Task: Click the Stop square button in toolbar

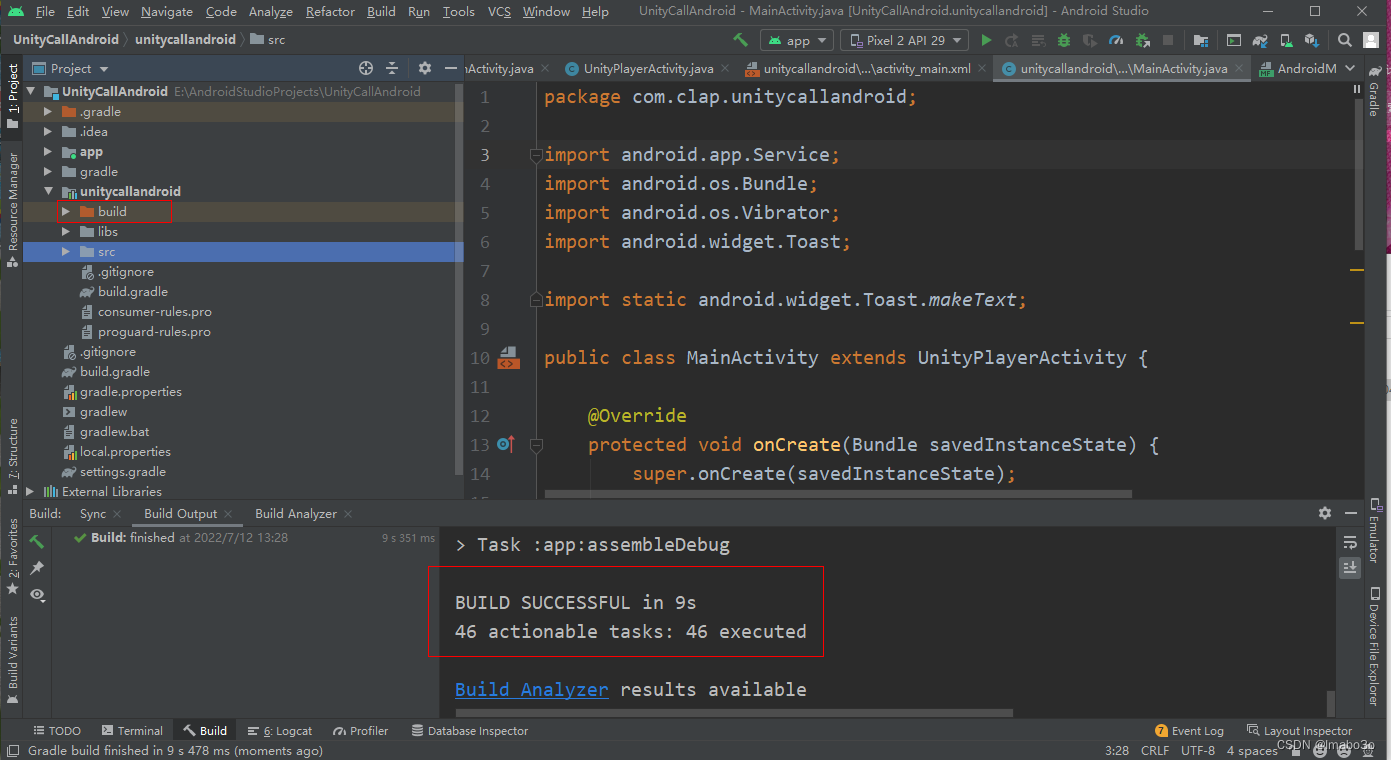Action: [1168, 40]
